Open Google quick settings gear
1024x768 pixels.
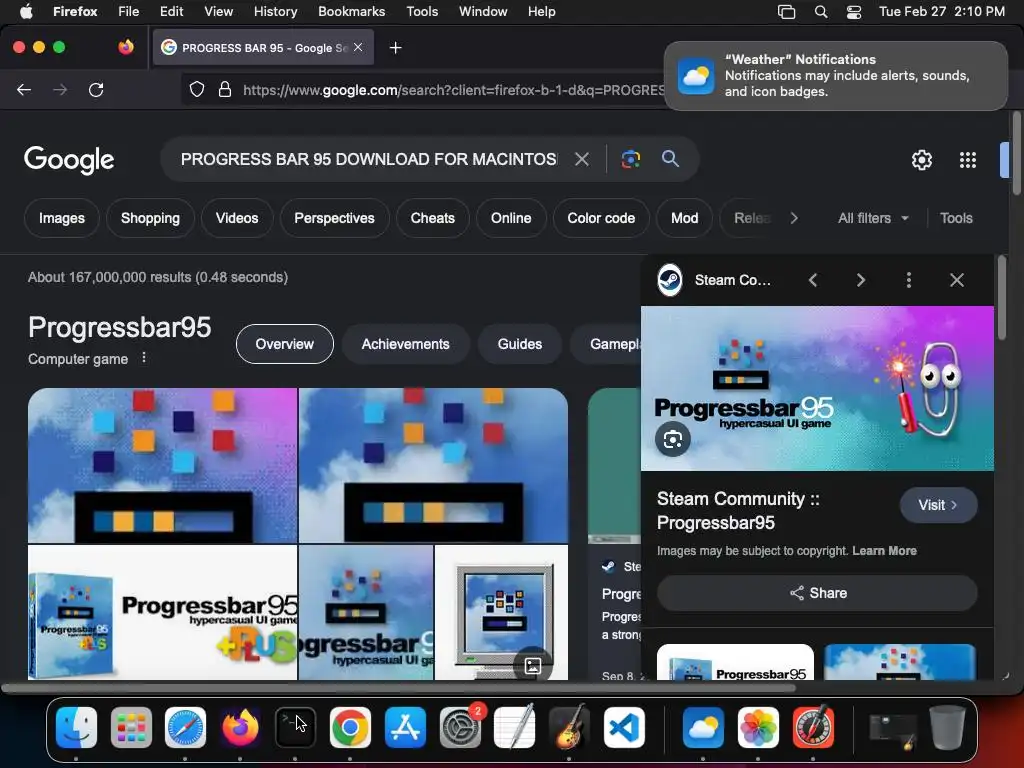tap(921, 160)
